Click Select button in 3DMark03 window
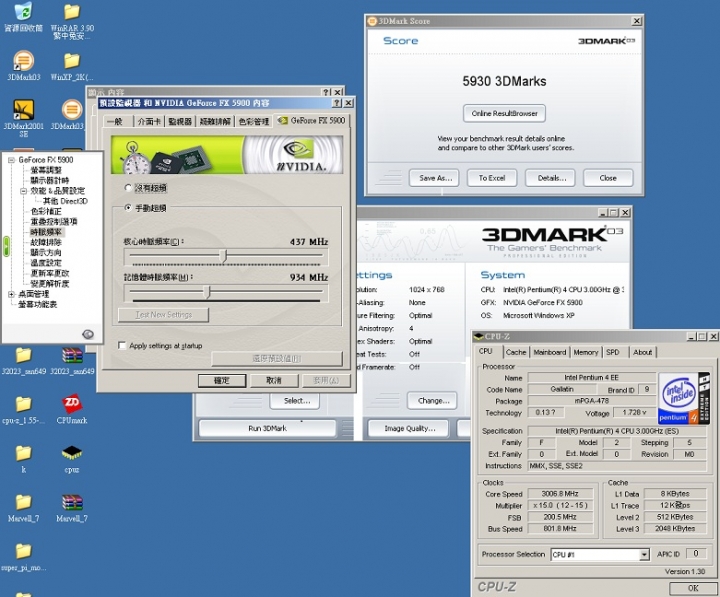The image size is (720, 597). coord(297,400)
